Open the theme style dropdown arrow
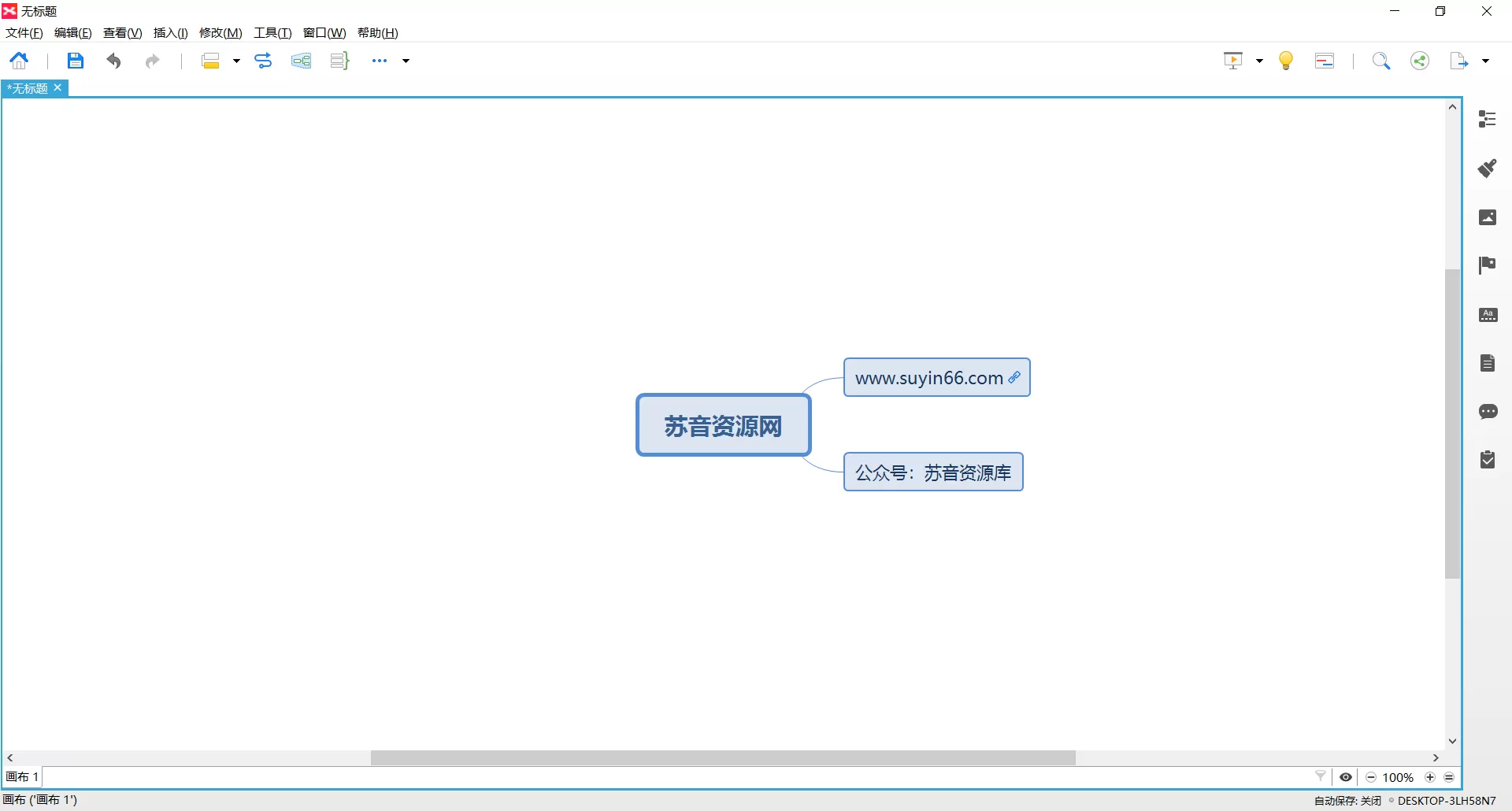1512x811 pixels. [235, 60]
